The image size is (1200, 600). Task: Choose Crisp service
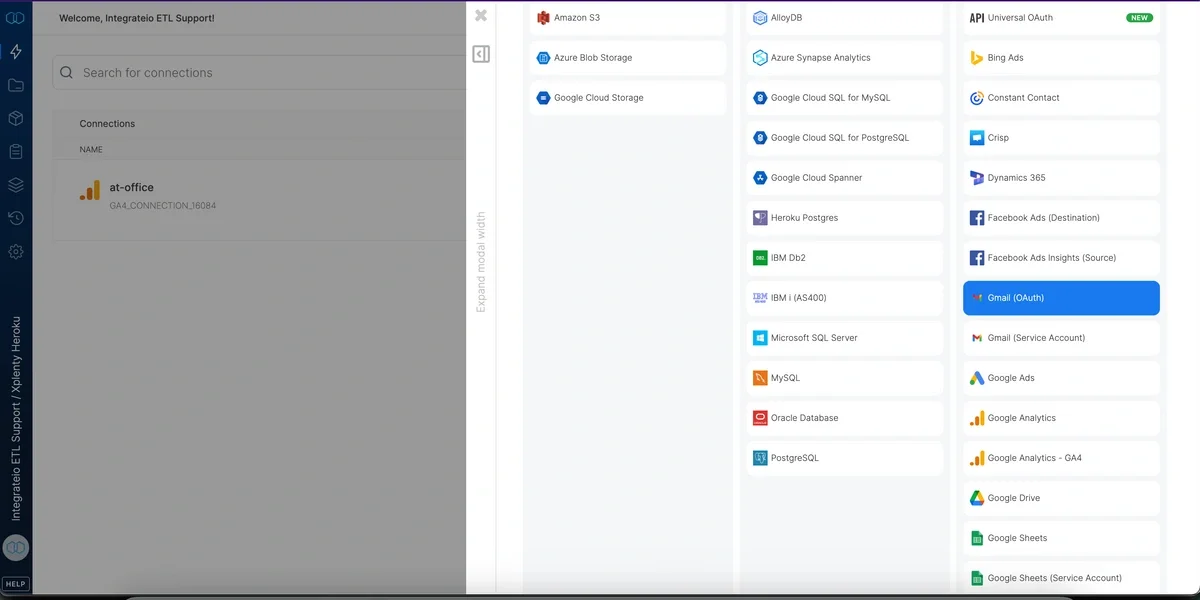1061,138
